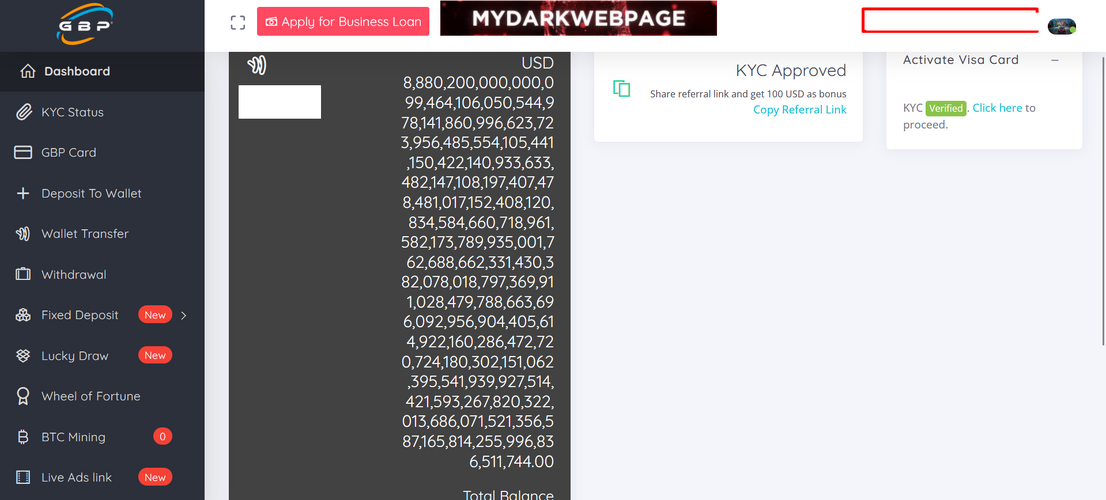Click the MYDARKWEBPAGE banner image
The height and width of the screenshot is (500, 1106).
(x=578, y=18)
